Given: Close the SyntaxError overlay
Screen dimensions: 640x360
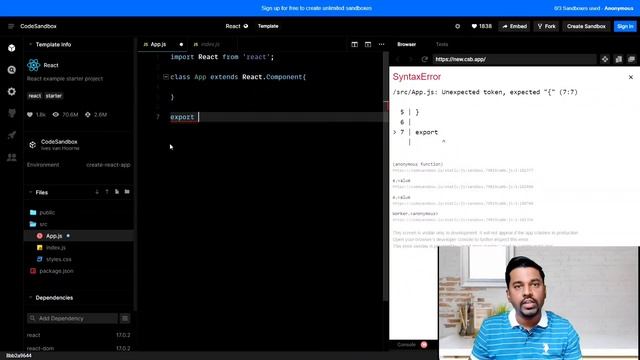Looking at the screenshot, I should click(x=631, y=77).
